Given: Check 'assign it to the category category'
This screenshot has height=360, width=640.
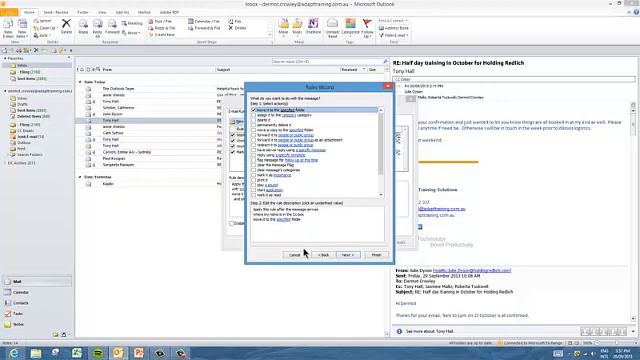Looking at the screenshot, I should point(253,115).
